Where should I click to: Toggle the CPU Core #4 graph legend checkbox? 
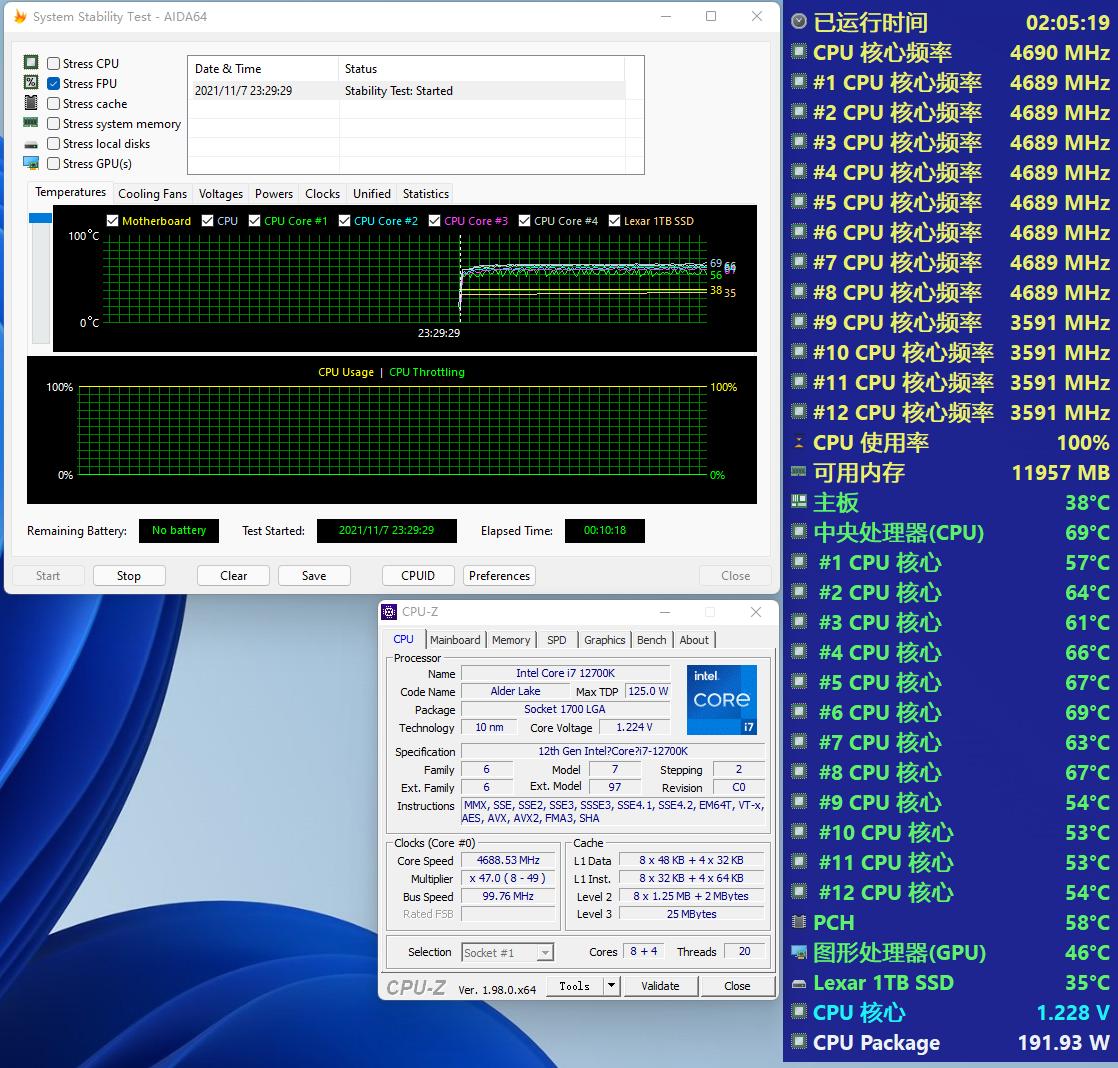pos(524,220)
